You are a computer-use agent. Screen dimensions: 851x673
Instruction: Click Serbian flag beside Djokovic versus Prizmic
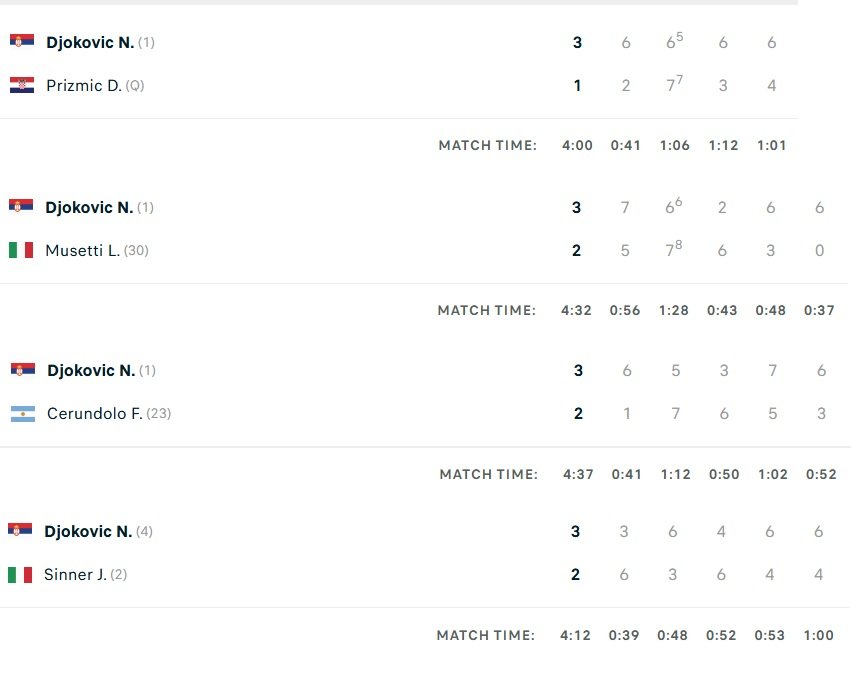pos(21,42)
